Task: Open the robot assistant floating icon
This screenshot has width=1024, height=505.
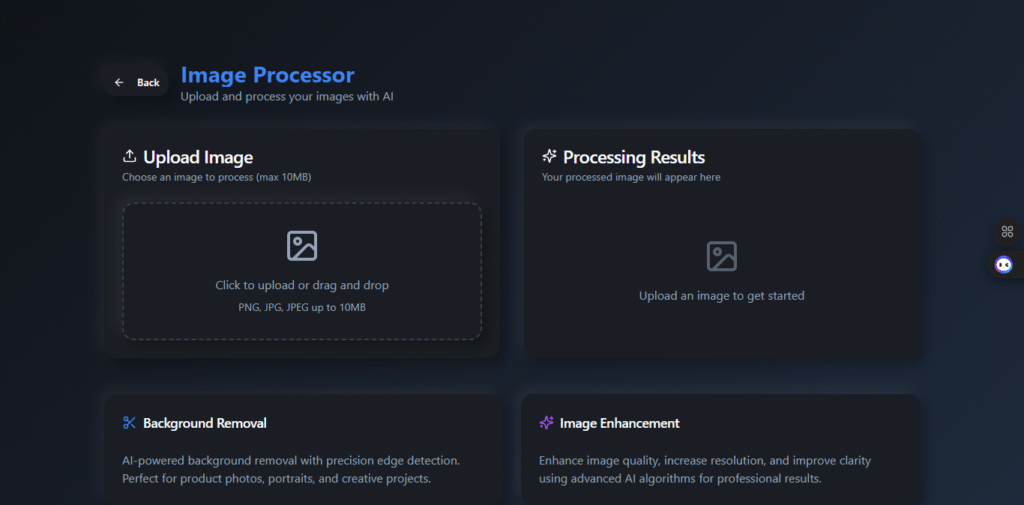Action: click(1004, 265)
